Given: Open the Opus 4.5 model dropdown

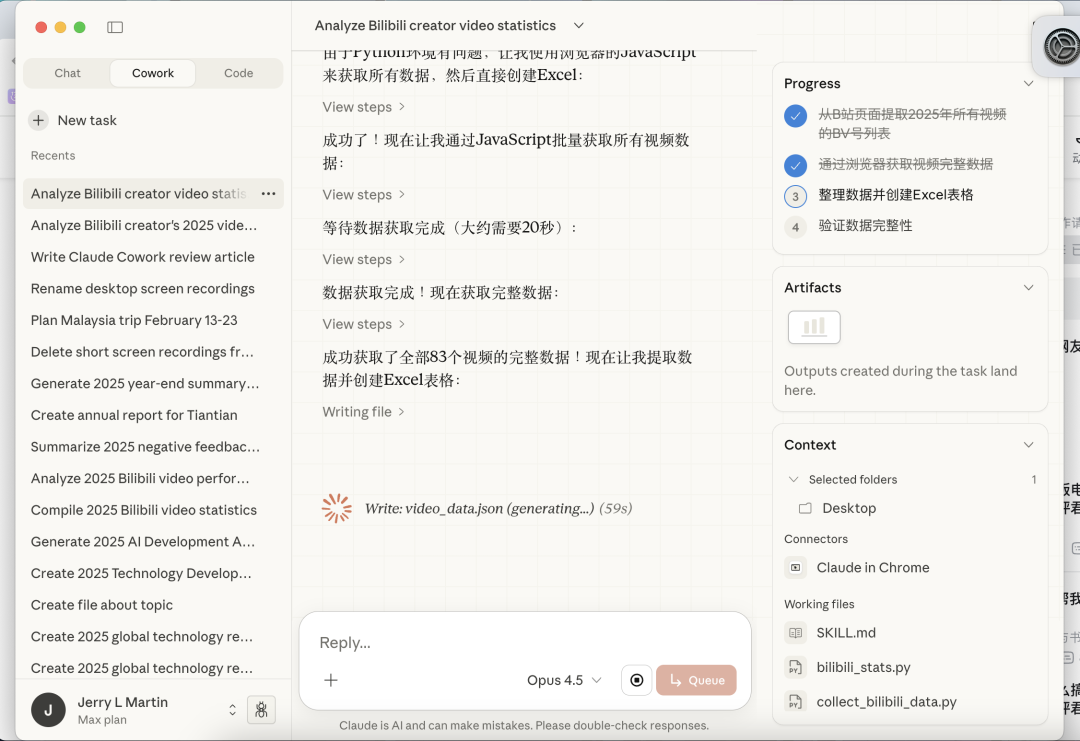Looking at the screenshot, I should pyautogui.click(x=564, y=680).
